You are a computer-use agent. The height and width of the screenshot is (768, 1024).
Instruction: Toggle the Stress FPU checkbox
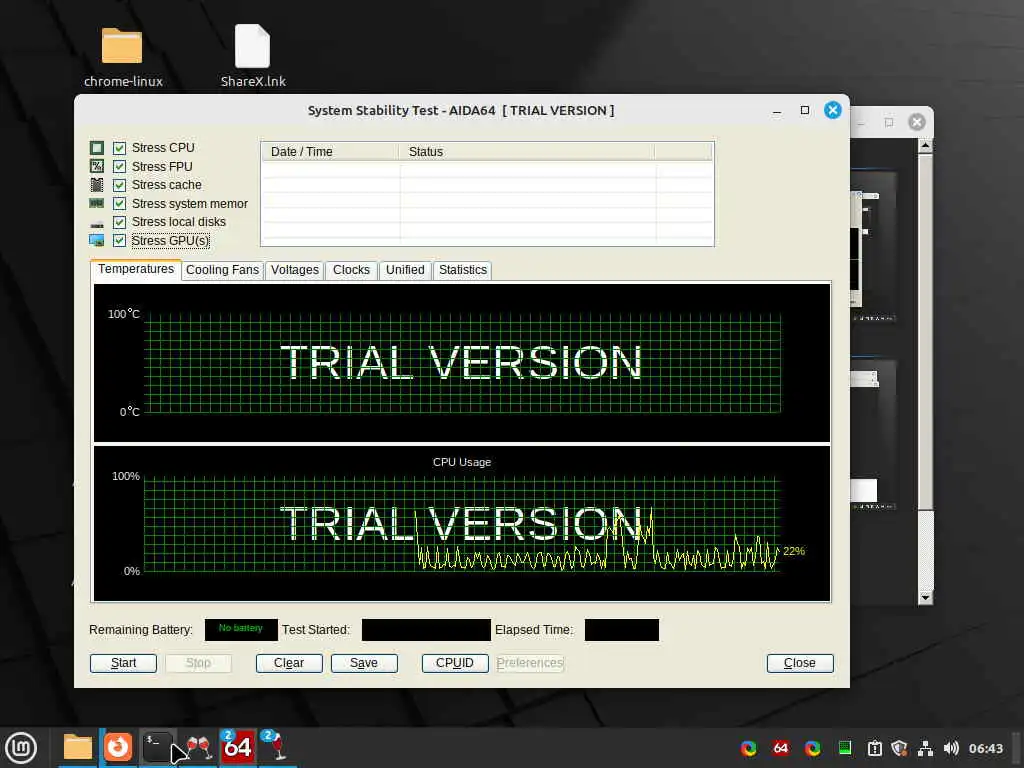[119, 167]
